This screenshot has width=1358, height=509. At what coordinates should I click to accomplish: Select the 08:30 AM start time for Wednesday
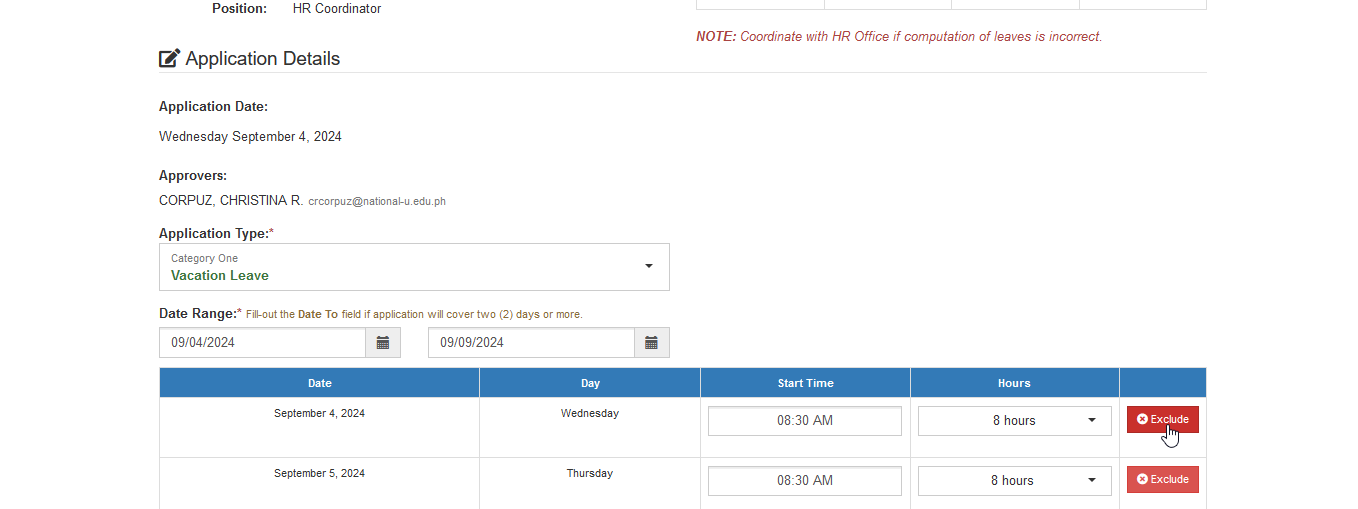click(805, 421)
